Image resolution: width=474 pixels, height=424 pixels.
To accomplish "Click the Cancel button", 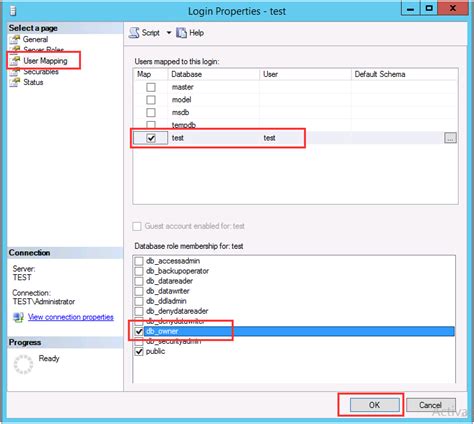I will tap(431, 405).
